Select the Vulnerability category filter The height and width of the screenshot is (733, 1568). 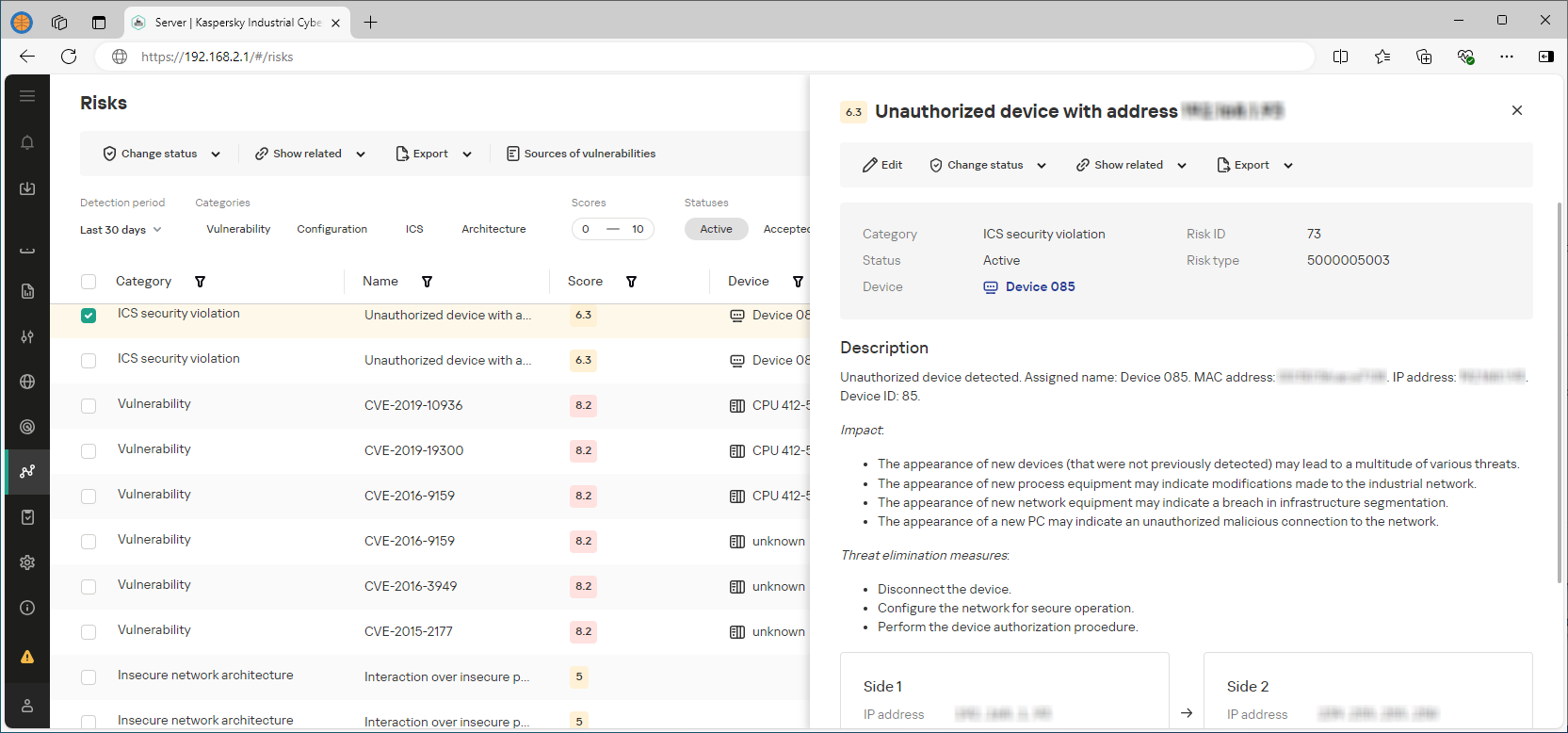[238, 229]
